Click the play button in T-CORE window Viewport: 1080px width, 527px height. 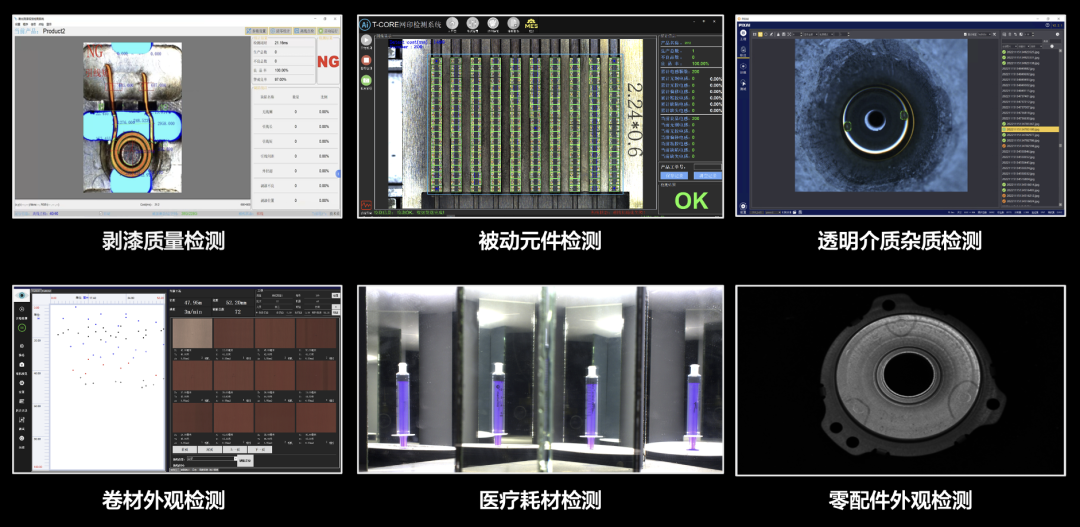point(366,40)
